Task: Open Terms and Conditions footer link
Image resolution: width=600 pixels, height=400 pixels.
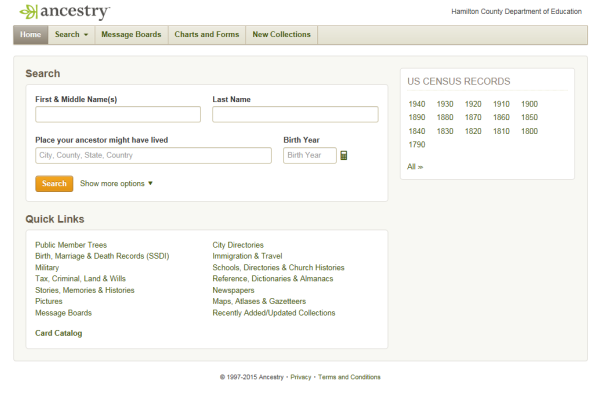Action: coord(349,377)
